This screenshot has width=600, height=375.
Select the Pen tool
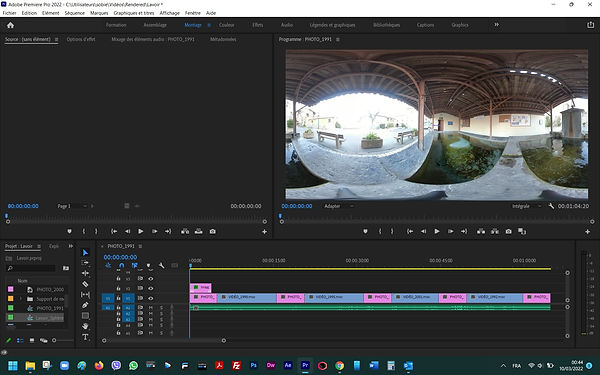pyautogui.click(x=85, y=305)
